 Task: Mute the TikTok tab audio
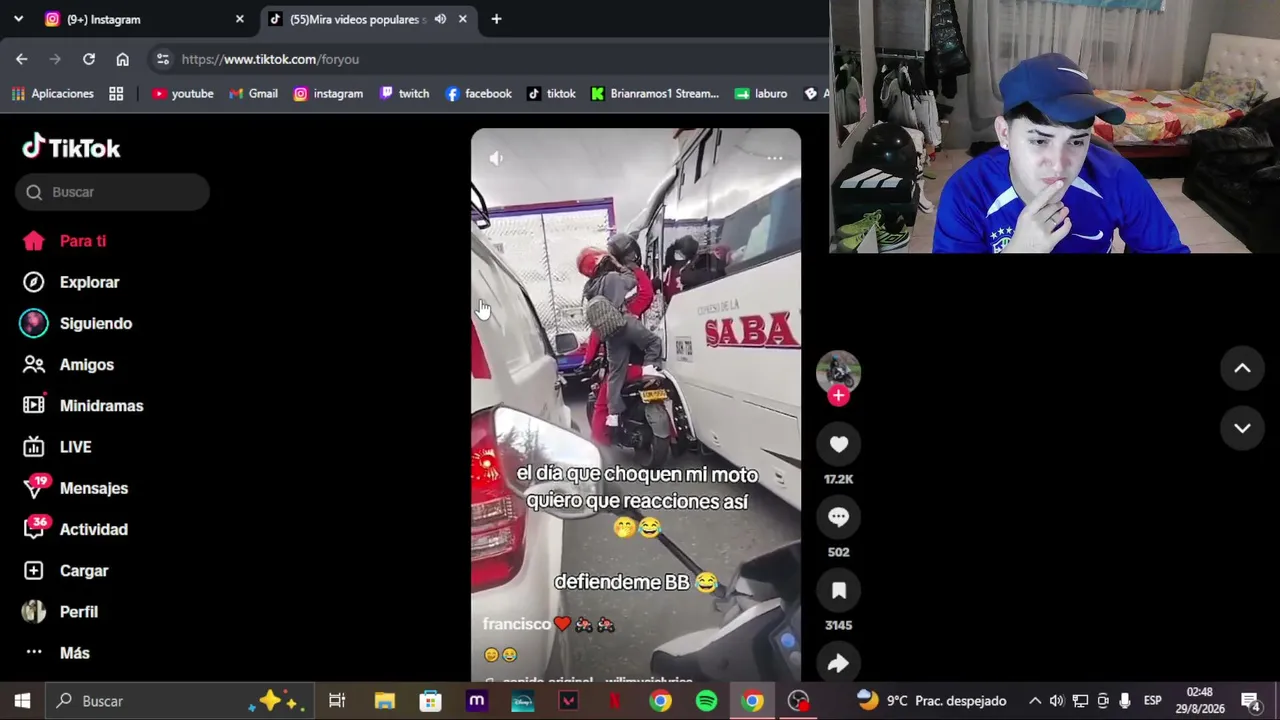[440, 19]
